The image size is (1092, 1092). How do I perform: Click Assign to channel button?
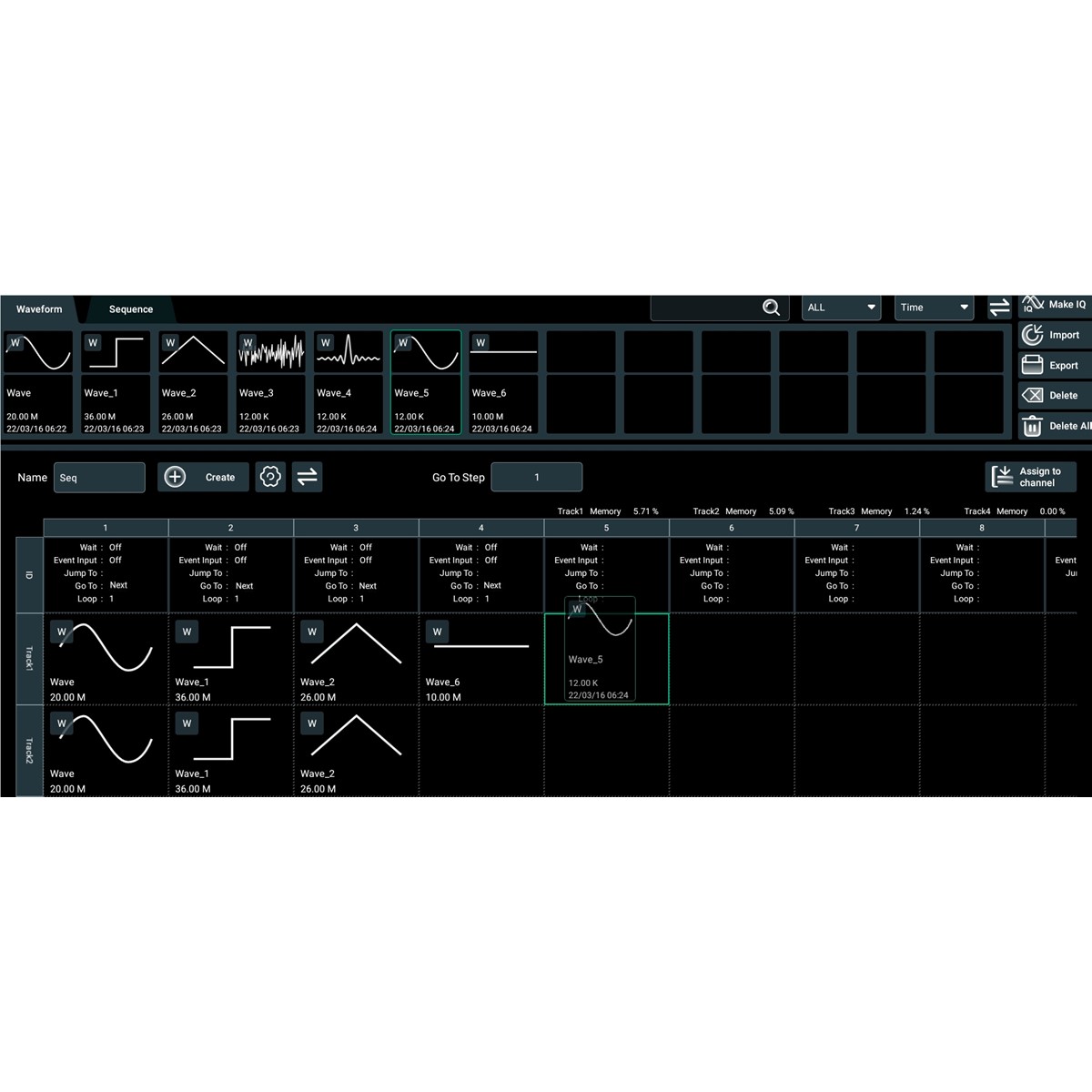(1030, 477)
